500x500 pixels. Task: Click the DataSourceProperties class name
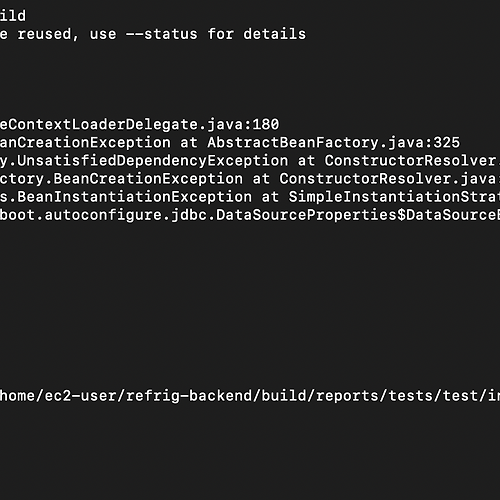point(306,215)
